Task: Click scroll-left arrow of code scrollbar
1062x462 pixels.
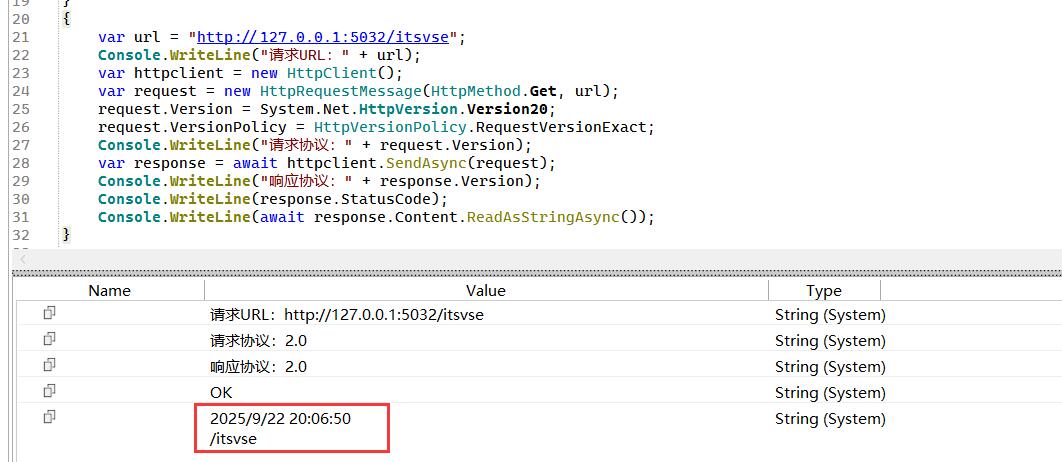Action: pyautogui.click(x=23, y=259)
